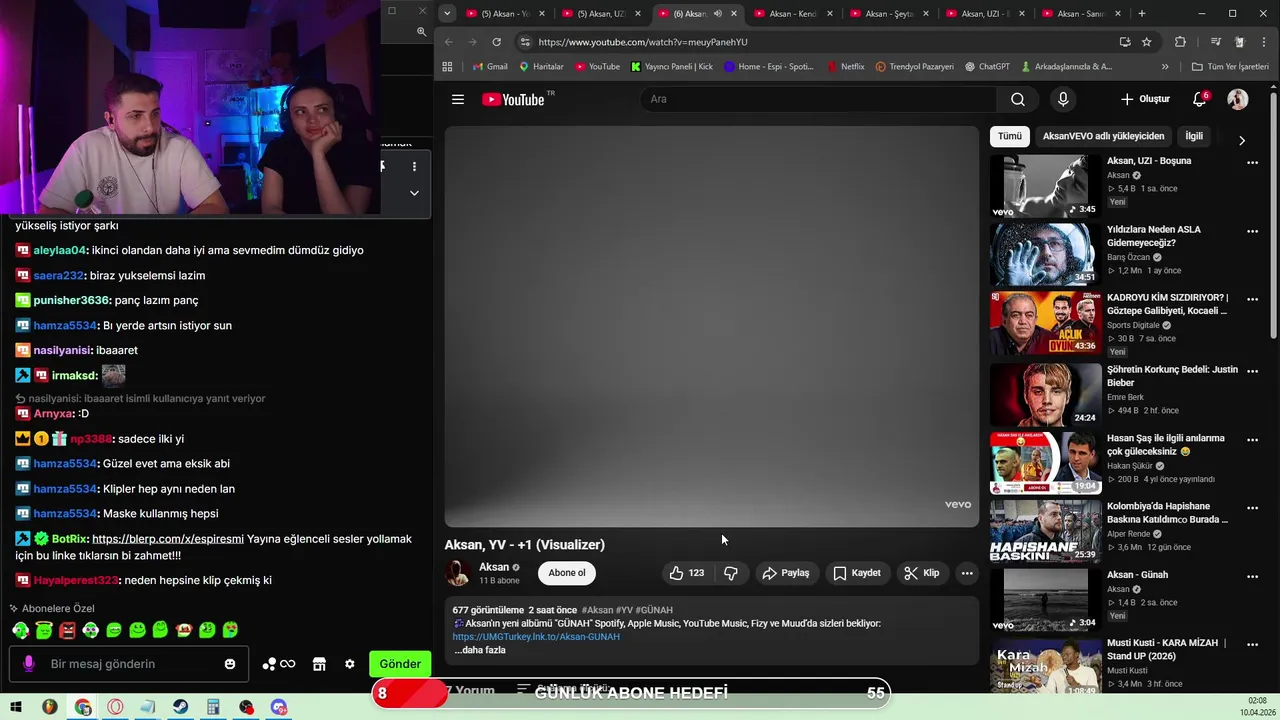Open YouTube notifications bell
The image size is (1280, 720).
pyautogui.click(x=1199, y=99)
